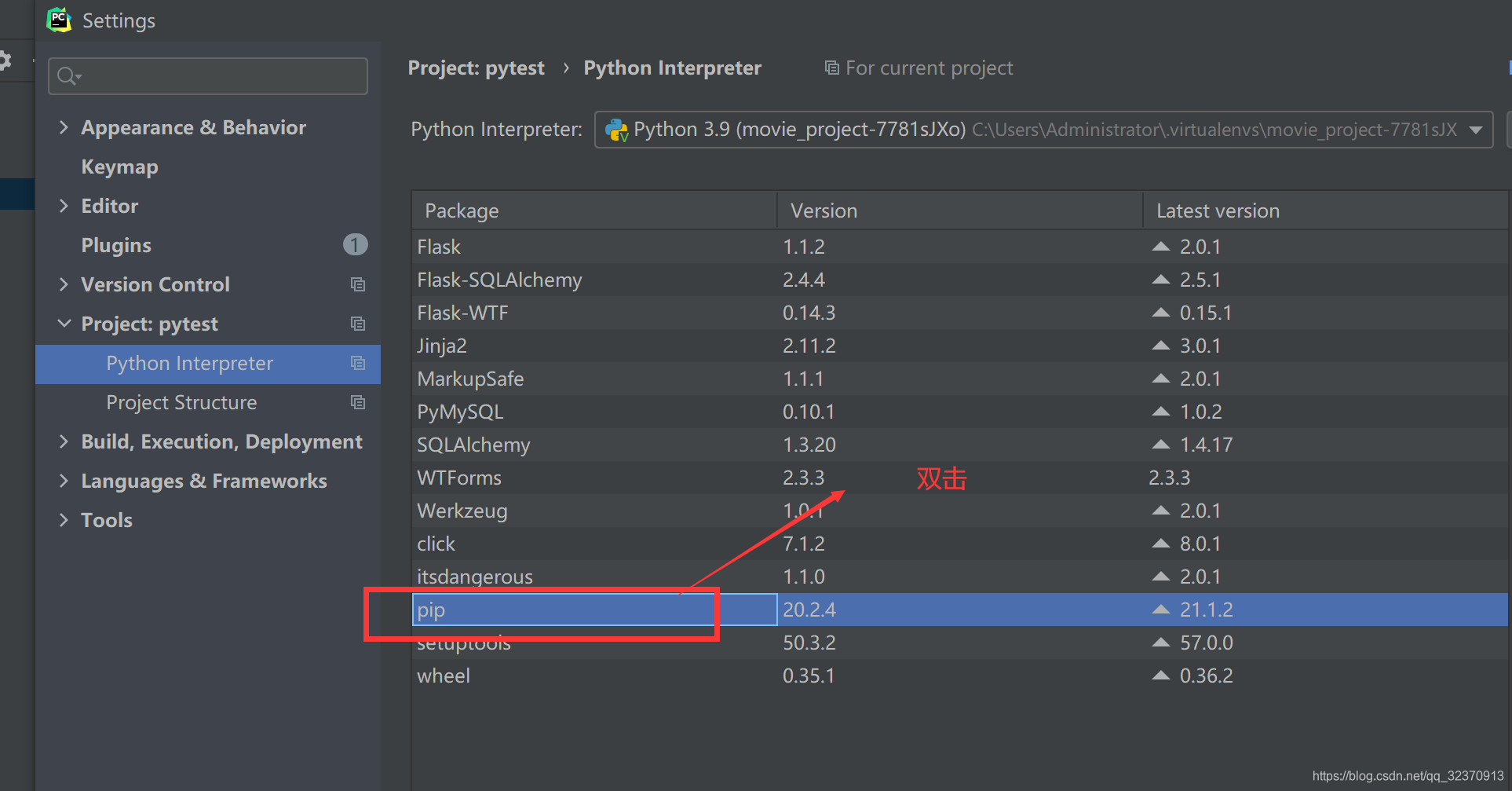Sort table by Latest version column header

pyautogui.click(x=1325, y=211)
